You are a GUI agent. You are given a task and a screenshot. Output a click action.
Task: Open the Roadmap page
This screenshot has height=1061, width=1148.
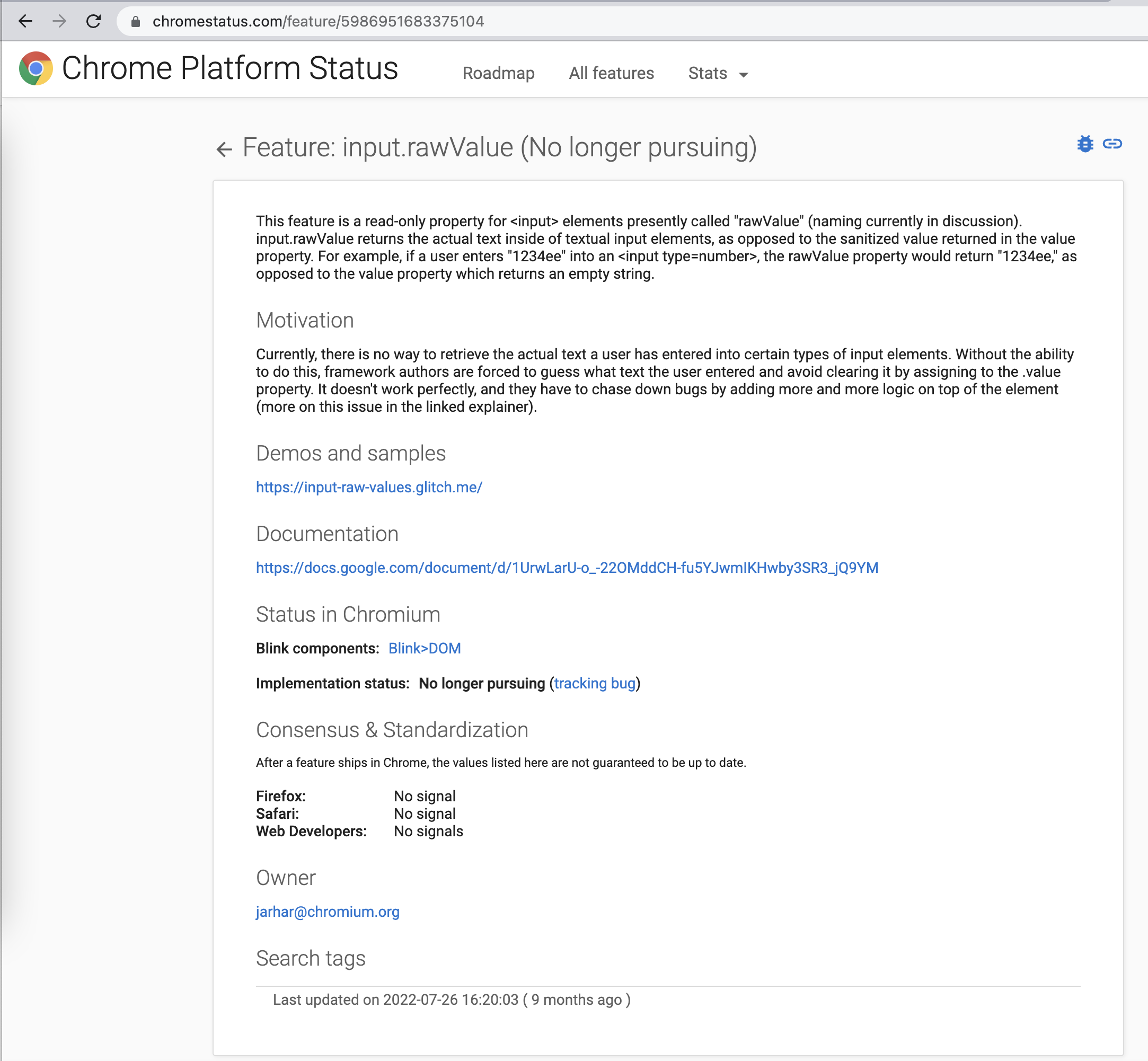498,74
